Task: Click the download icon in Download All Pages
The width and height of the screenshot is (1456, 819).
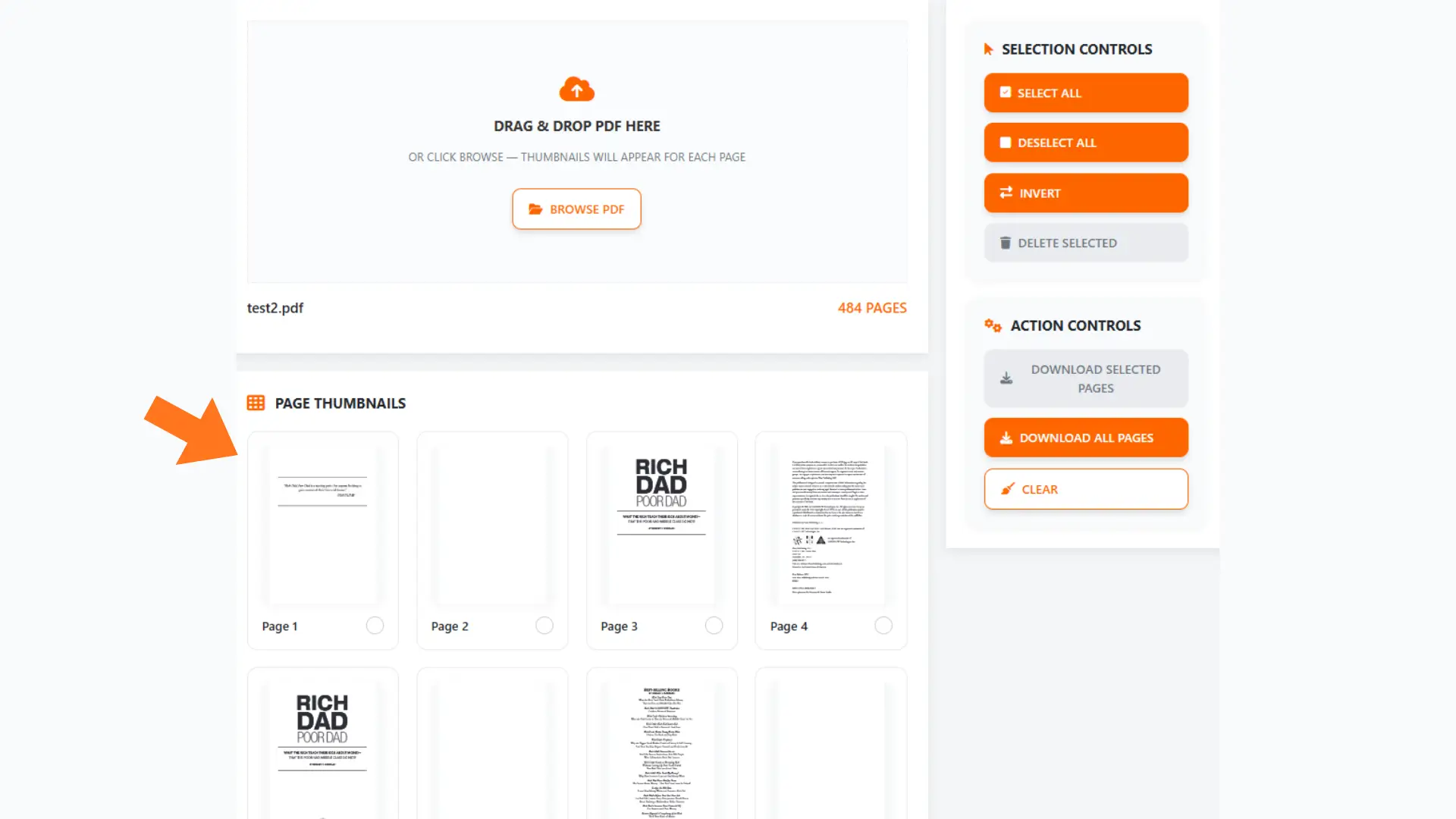Action: [x=1006, y=438]
